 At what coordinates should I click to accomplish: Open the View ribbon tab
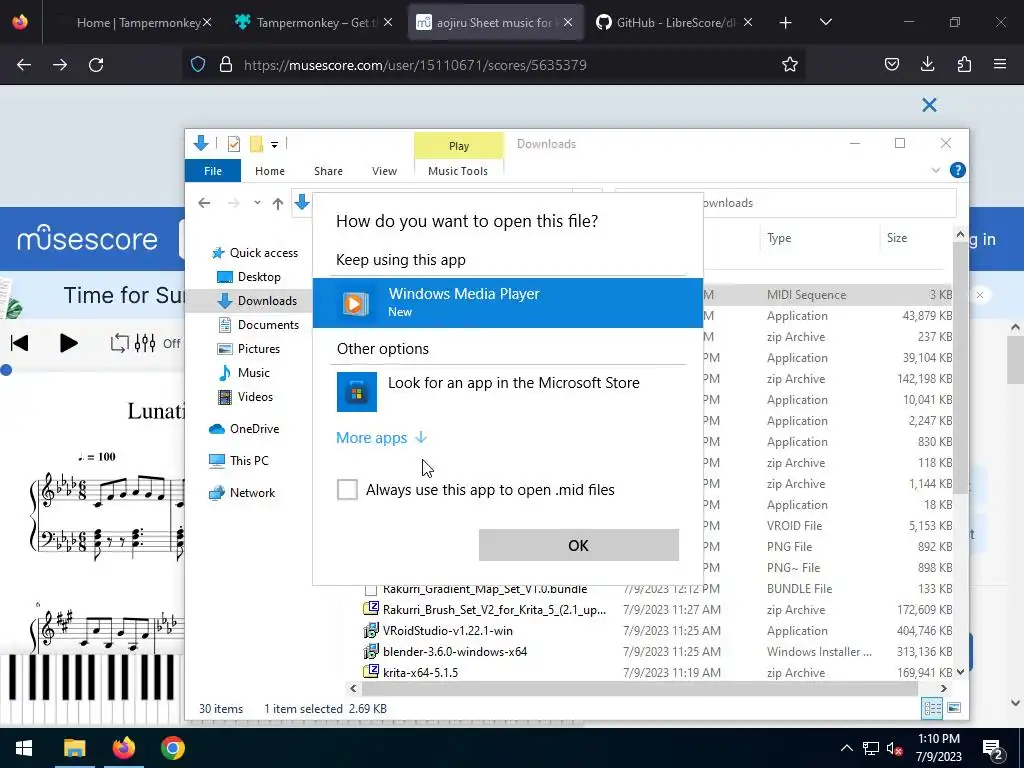385,170
